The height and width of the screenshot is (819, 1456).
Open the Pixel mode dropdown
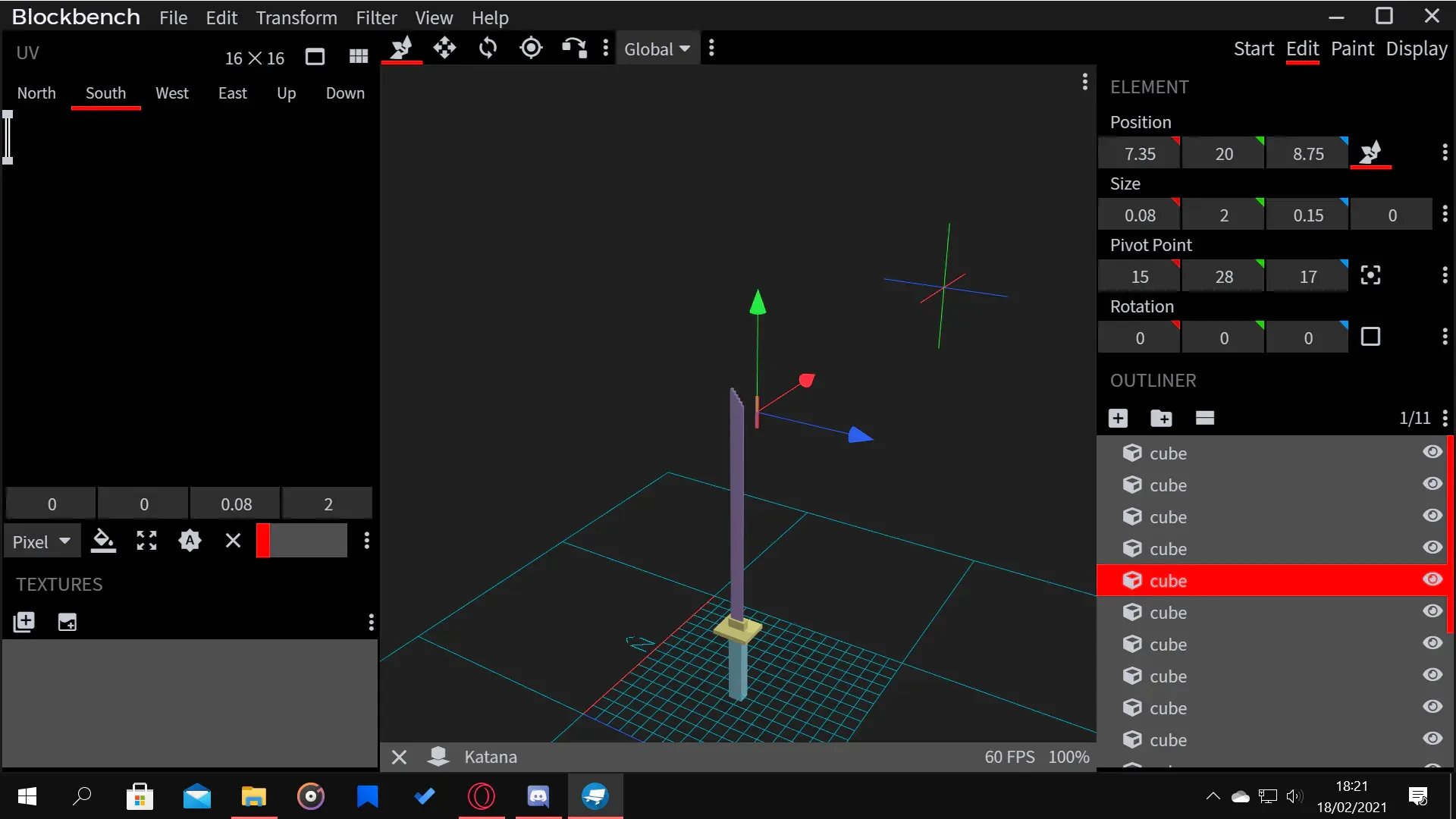click(42, 541)
